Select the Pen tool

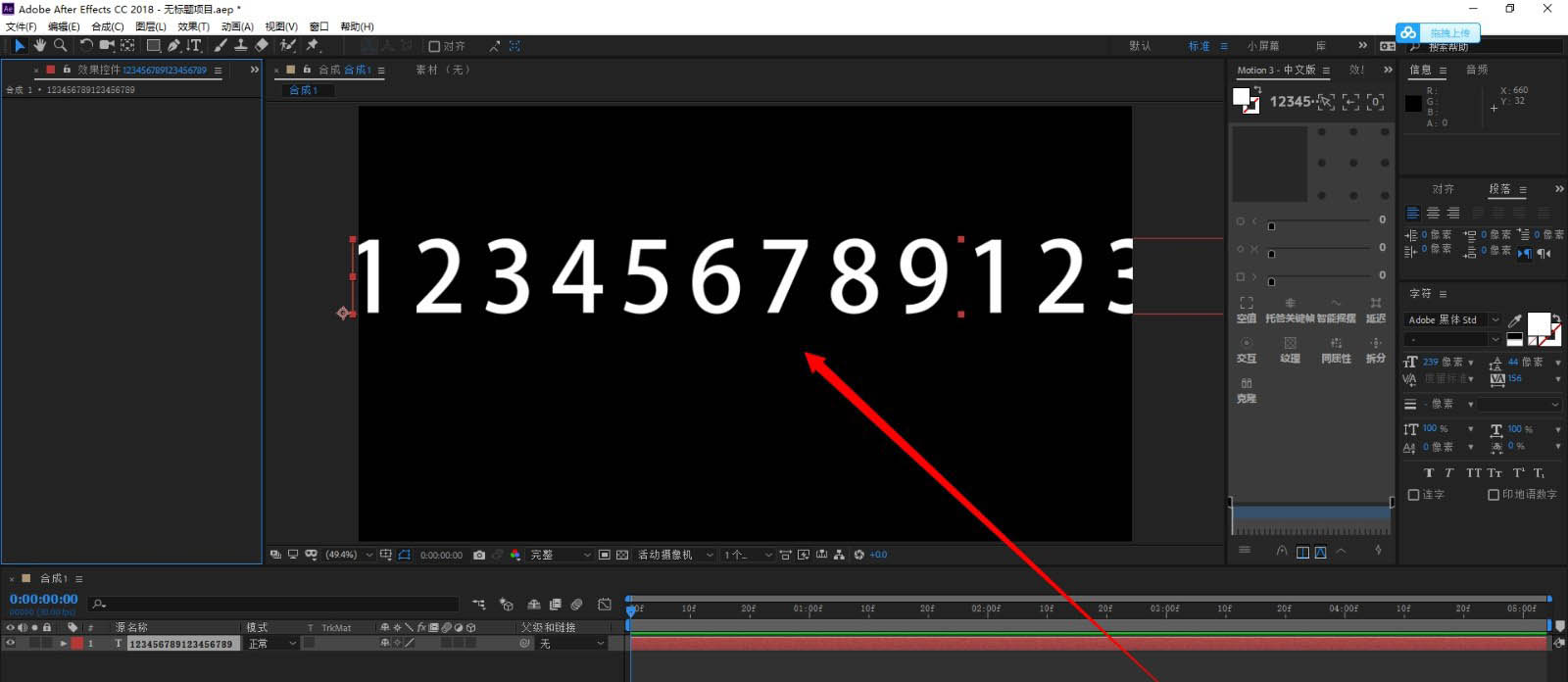click(173, 45)
